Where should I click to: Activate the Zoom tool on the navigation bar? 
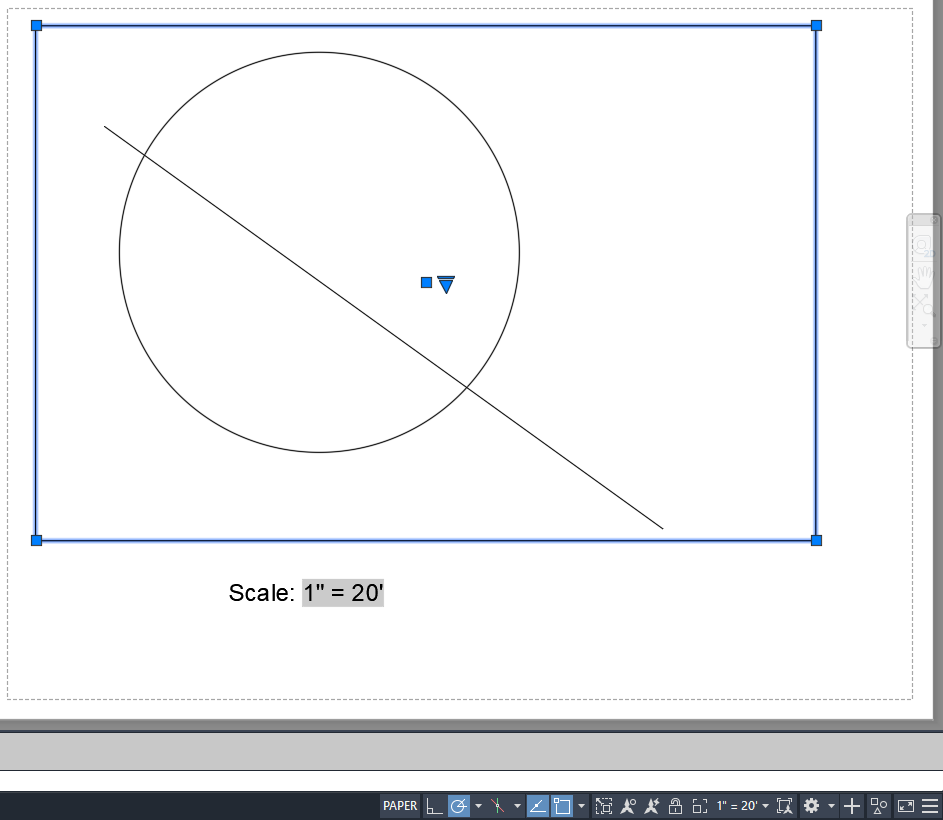(924, 302)
